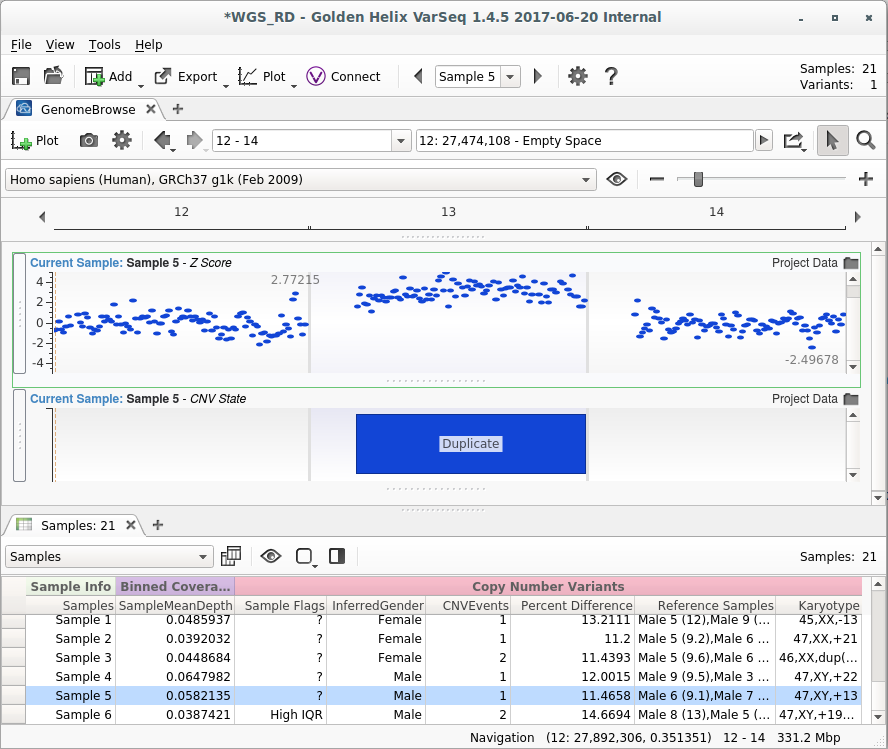
Task: Enable the split view toggle in Samples panel
Action: point(337,556)
